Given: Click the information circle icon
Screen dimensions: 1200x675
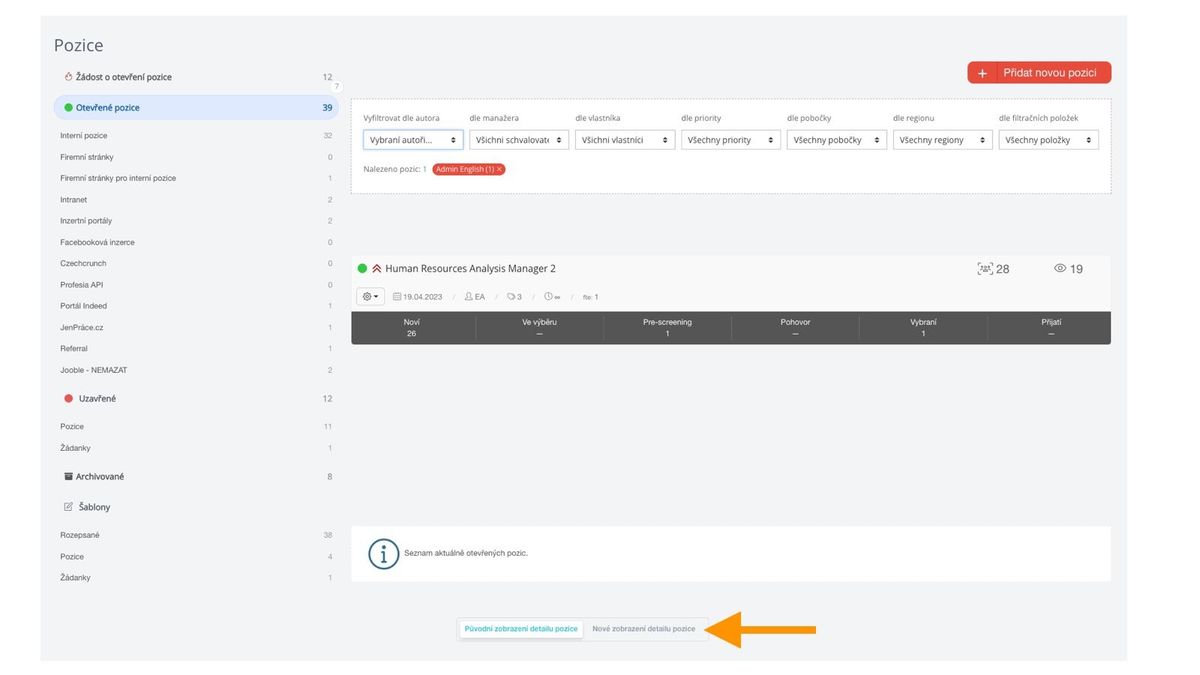Looking at the screenshot, I should (x=383, y=553).
